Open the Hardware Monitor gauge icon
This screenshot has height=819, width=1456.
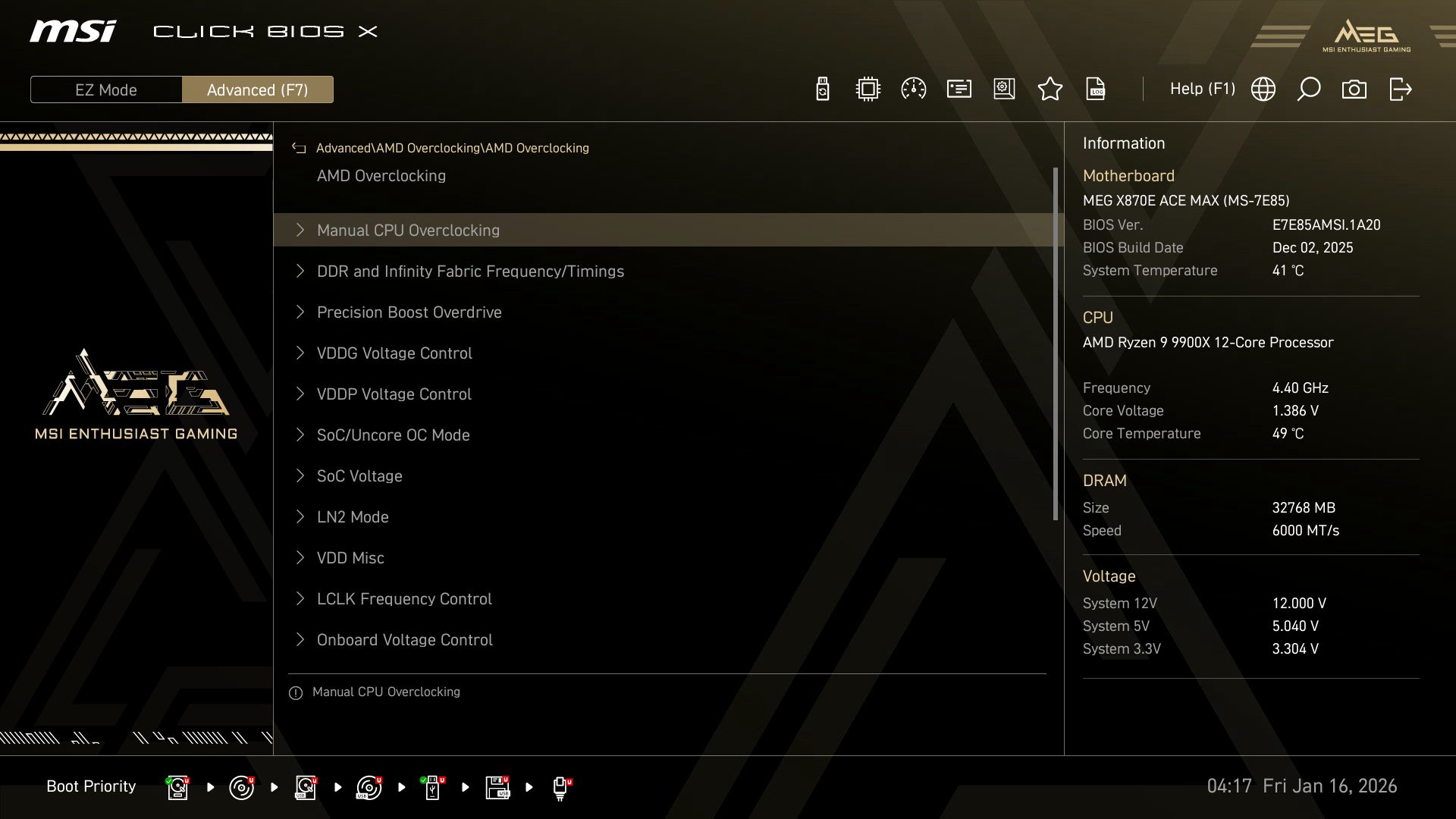913,89
